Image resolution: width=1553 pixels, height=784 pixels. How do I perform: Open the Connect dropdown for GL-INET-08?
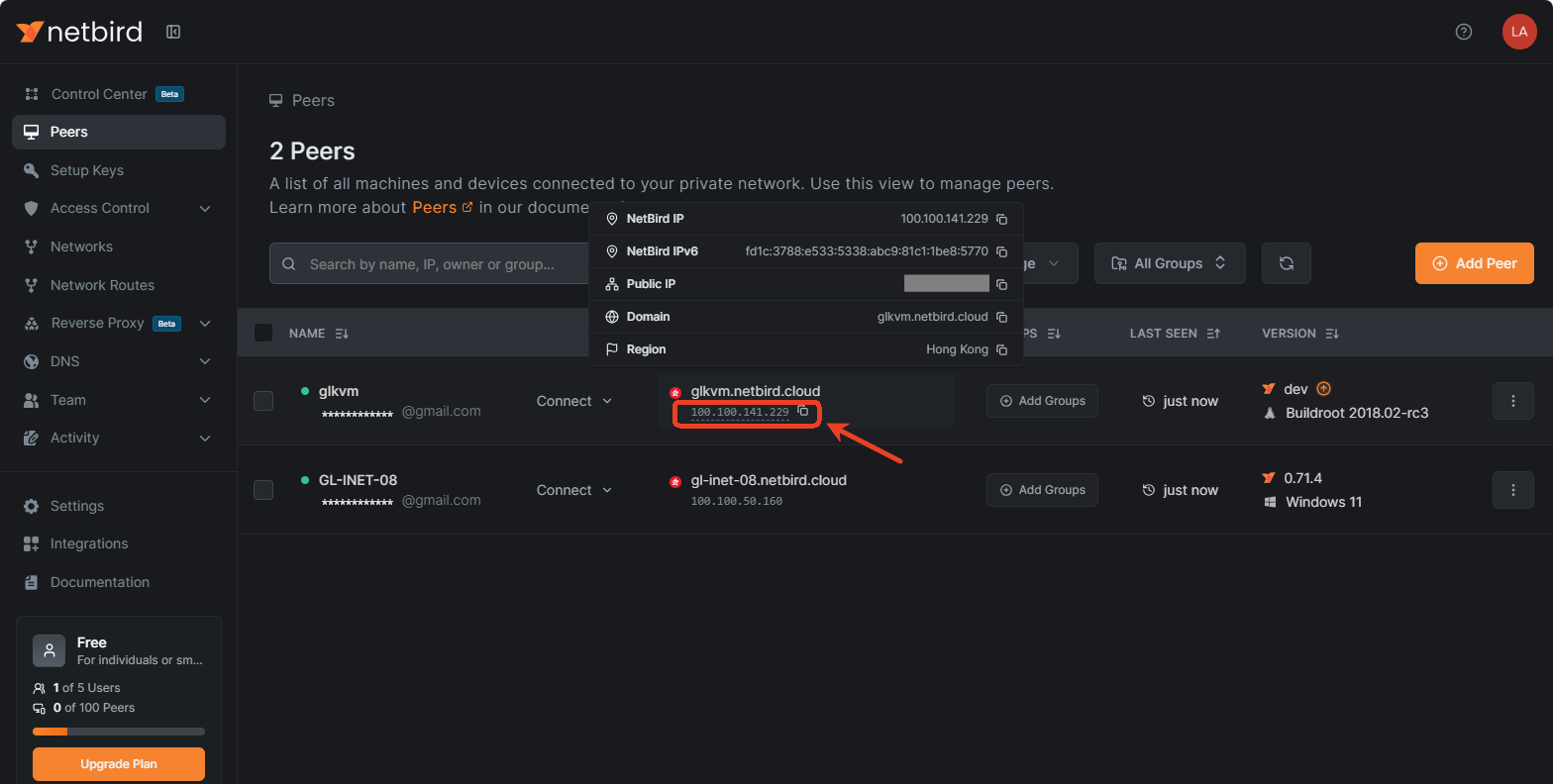574,490
